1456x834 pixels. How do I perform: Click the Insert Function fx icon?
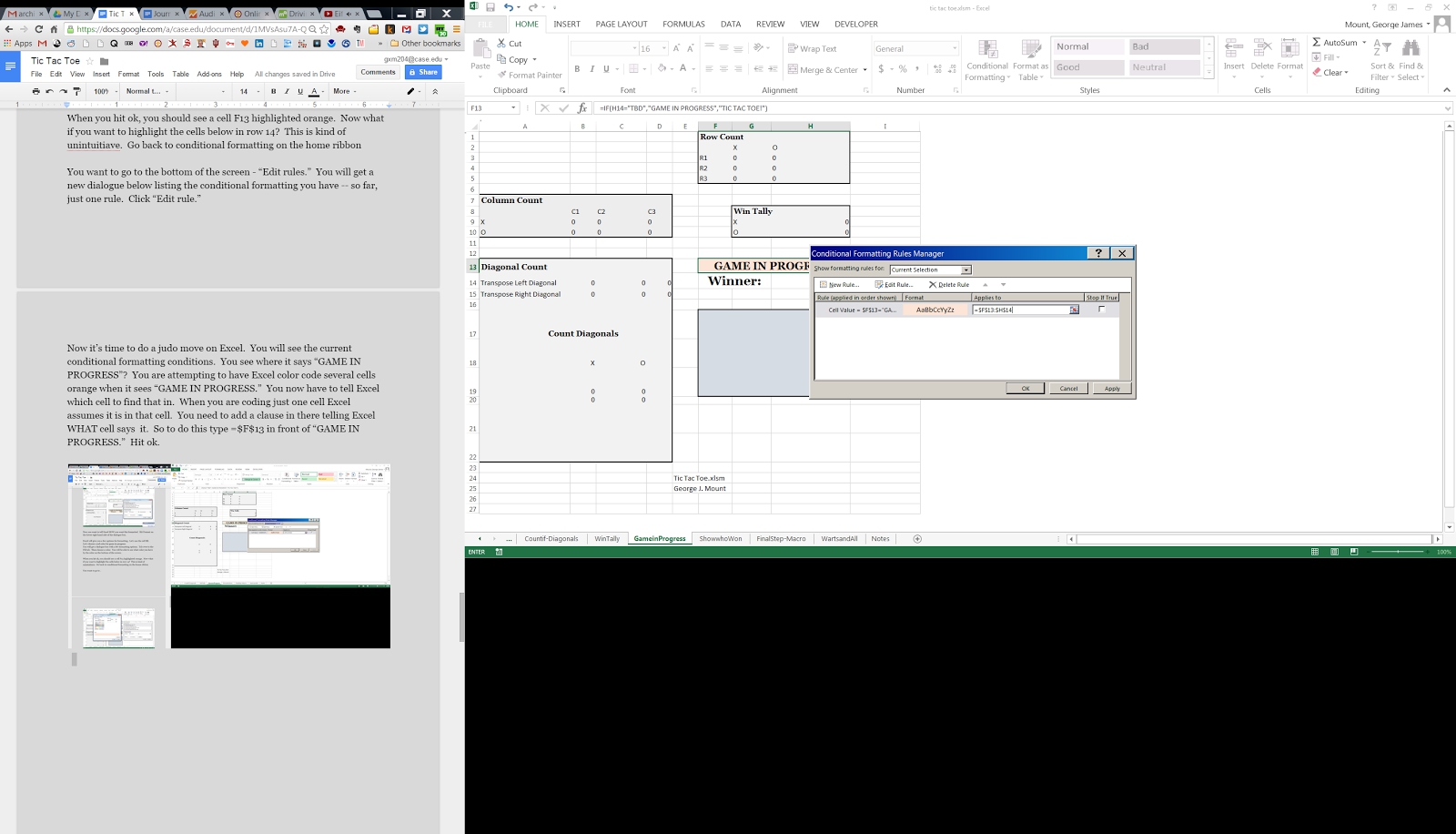click(x=582, y=108)
